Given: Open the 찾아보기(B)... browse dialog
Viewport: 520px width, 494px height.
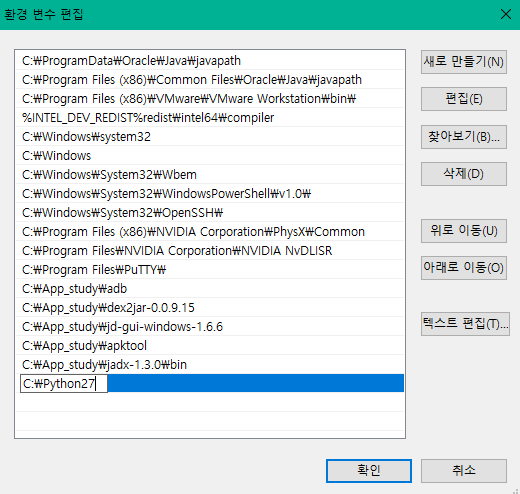Looking at the screenshot, I should tap(464, 137).
